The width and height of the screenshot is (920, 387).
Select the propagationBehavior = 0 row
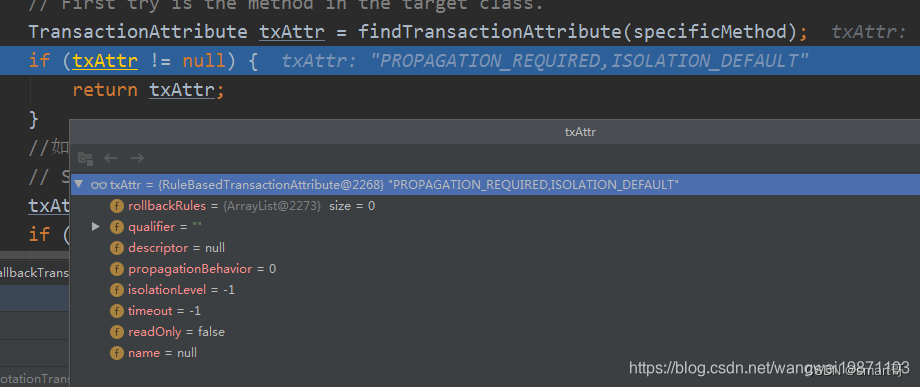[495, 269]
